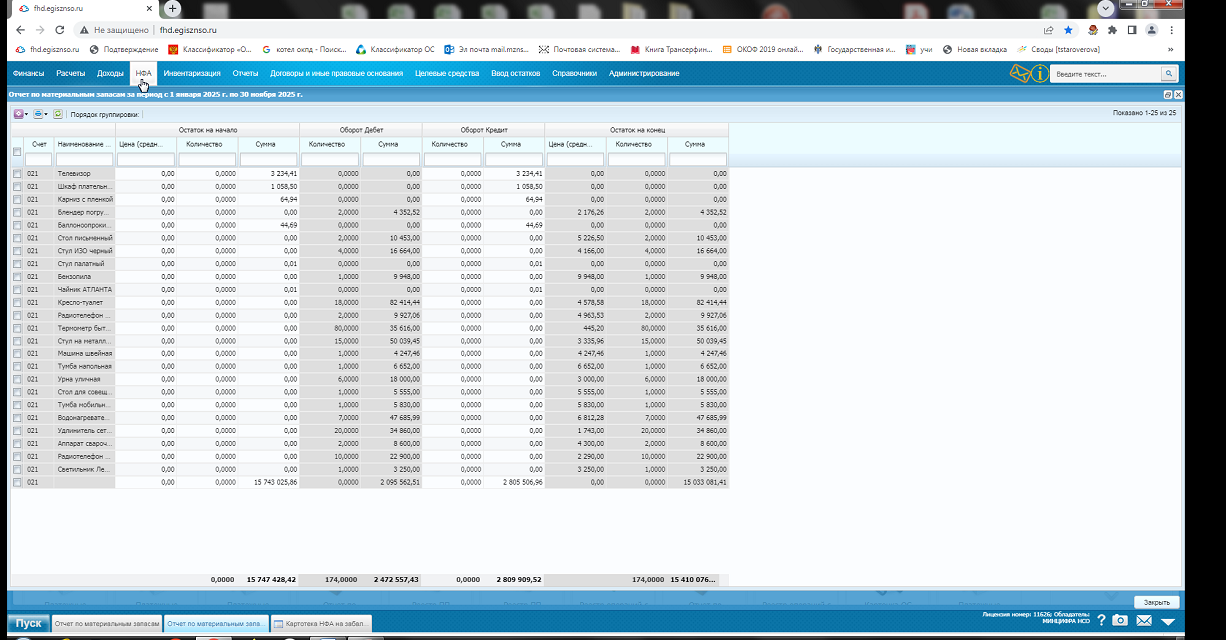Open the yellow information icon
This screenshot has width=1226, height=640.
click(x=1041, y=73)
